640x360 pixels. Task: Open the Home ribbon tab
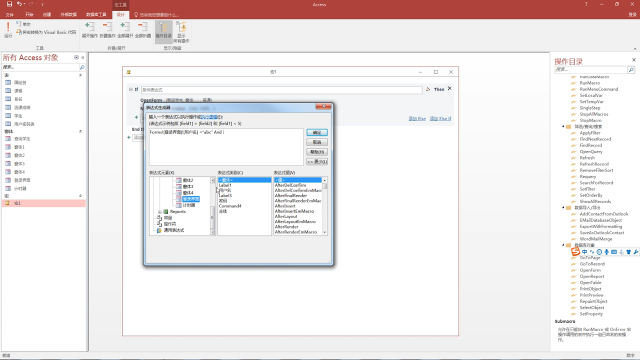29,15
